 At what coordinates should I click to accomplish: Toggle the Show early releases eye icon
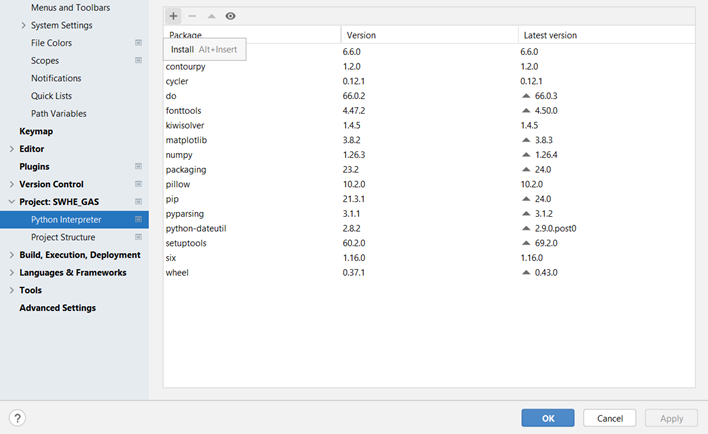click(x=230, y=16)
